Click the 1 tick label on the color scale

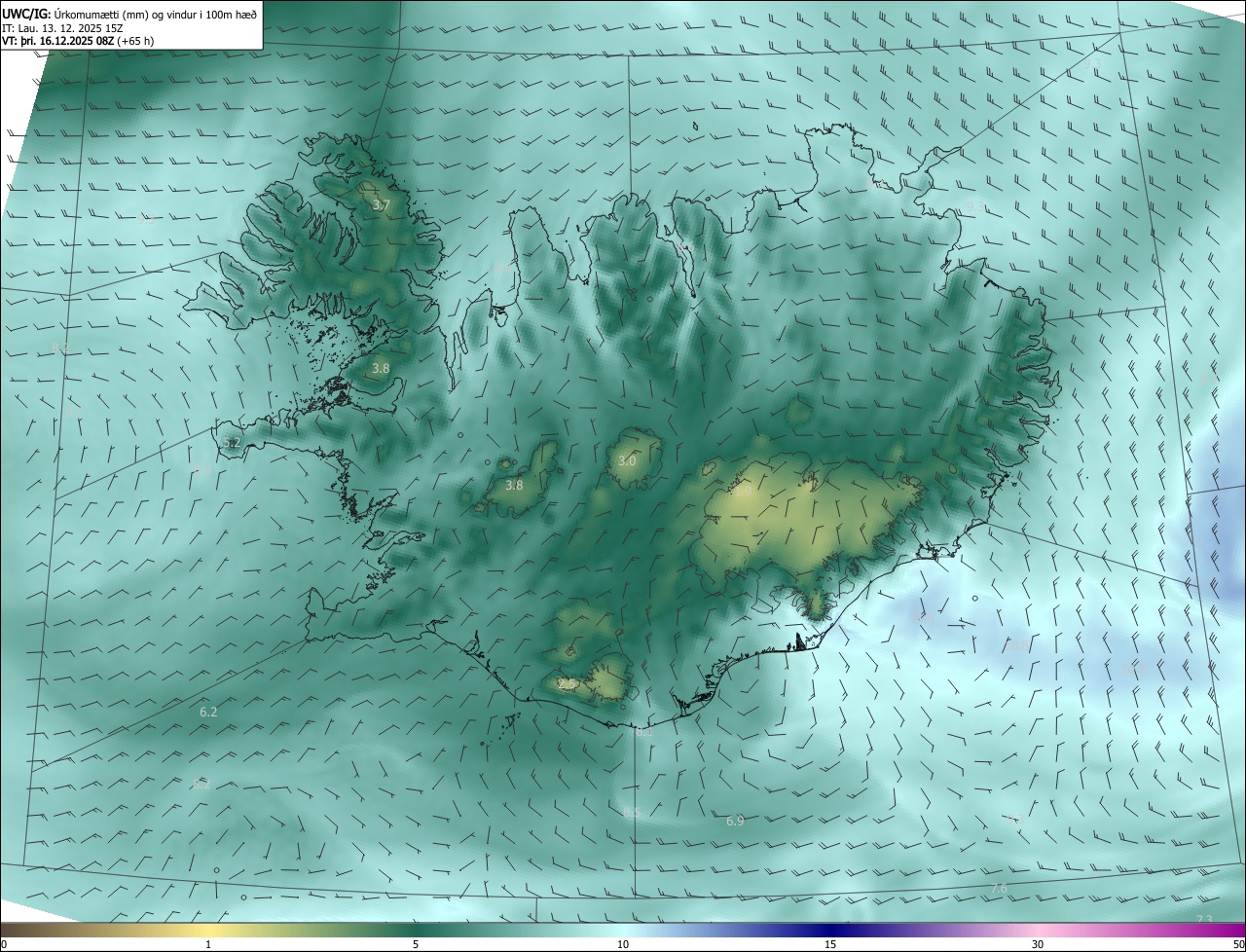[x=208, y=945]
